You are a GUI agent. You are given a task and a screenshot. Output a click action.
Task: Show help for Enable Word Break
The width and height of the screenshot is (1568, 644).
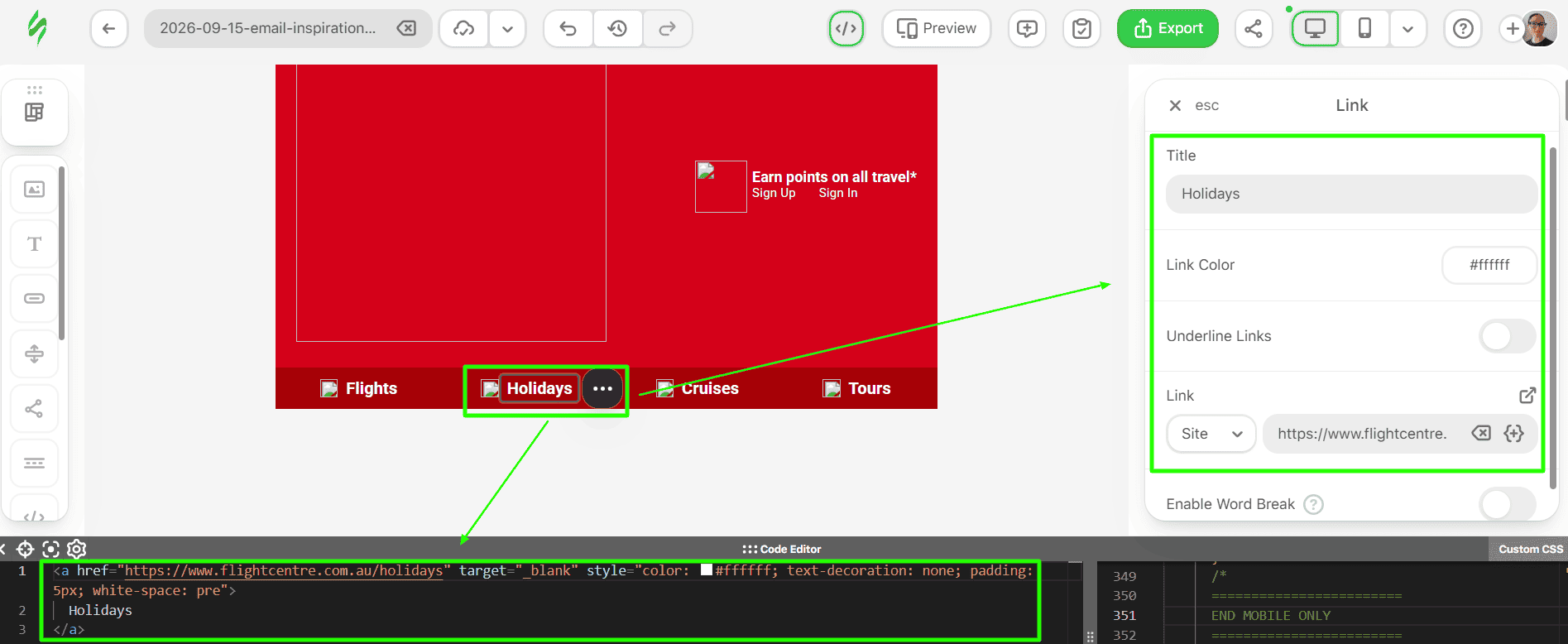coord(1313,504)
